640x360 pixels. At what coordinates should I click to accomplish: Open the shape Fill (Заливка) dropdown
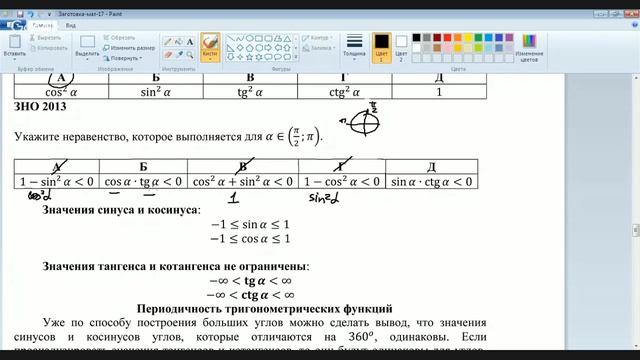point(318,48)
